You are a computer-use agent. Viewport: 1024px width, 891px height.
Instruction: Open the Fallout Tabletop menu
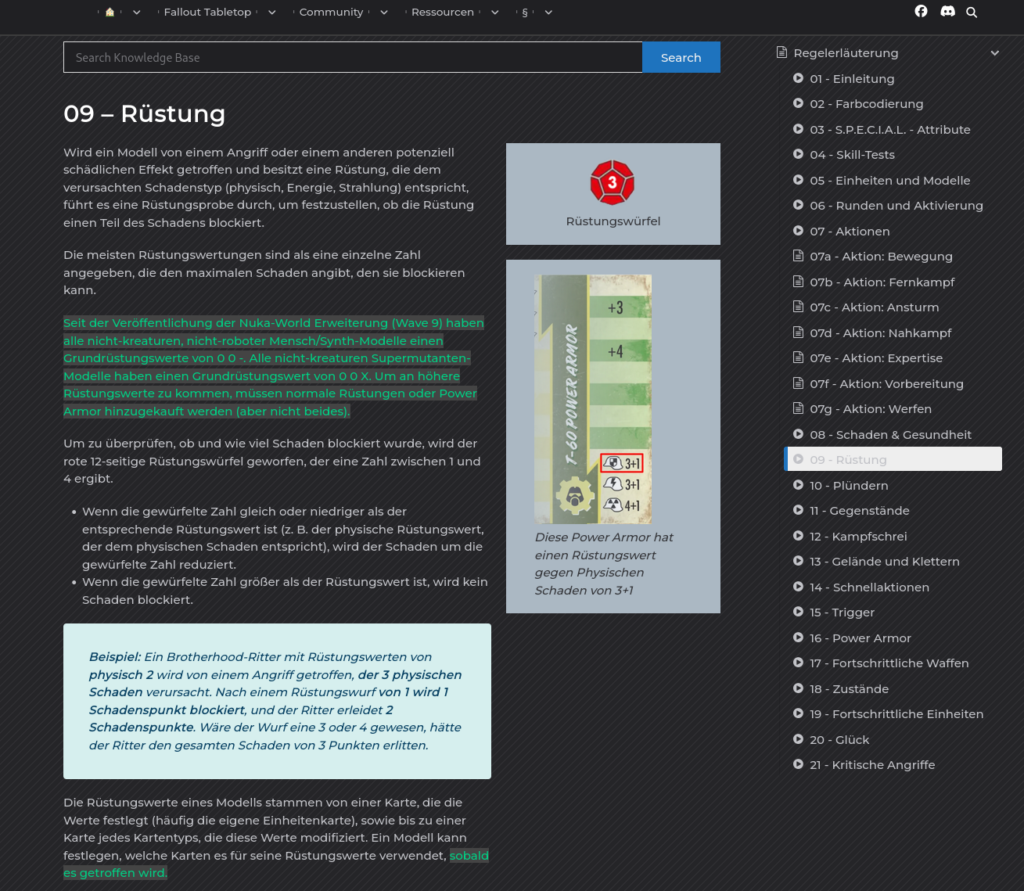207,12
